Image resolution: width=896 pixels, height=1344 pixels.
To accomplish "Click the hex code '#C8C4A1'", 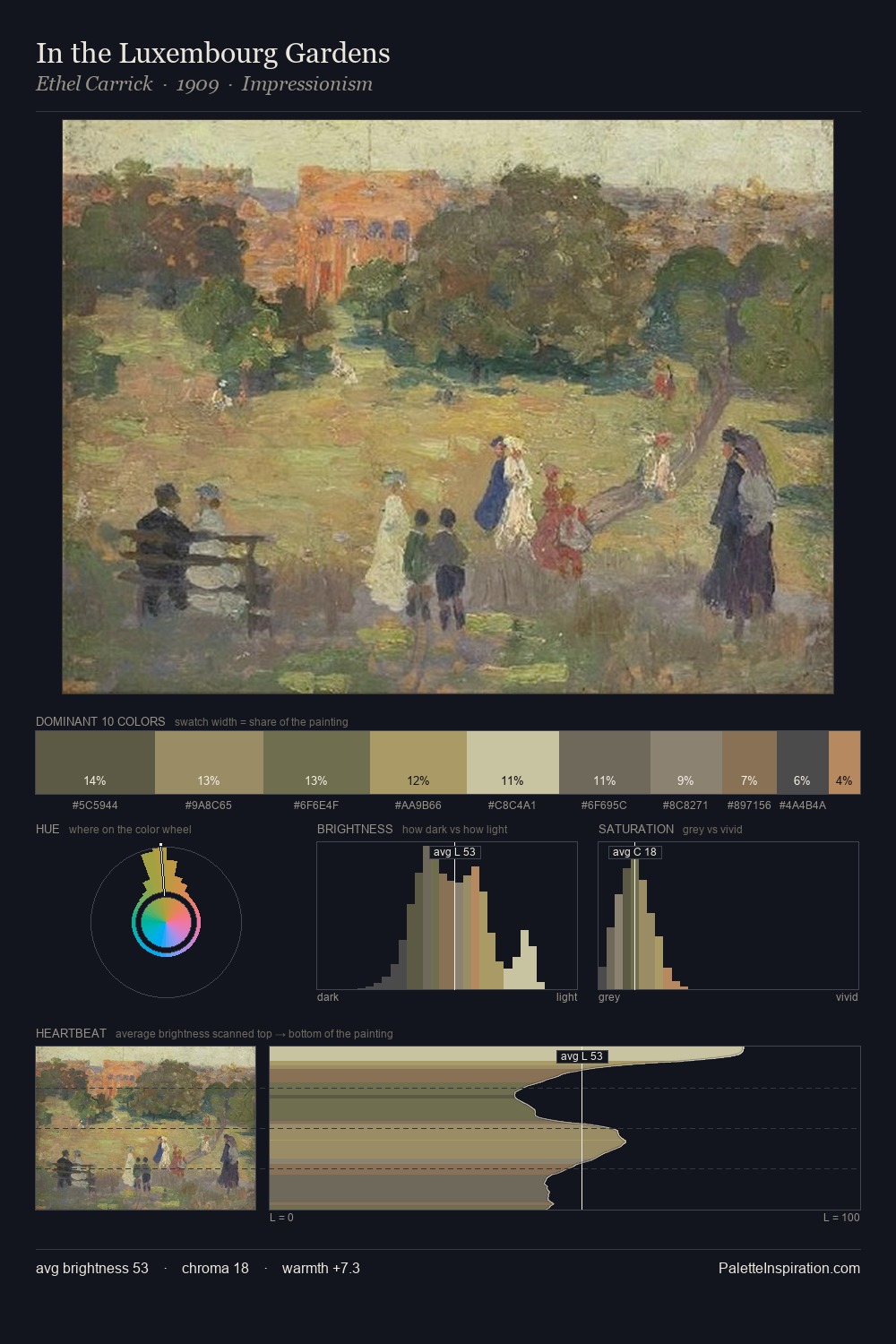I will click(513, 806).
